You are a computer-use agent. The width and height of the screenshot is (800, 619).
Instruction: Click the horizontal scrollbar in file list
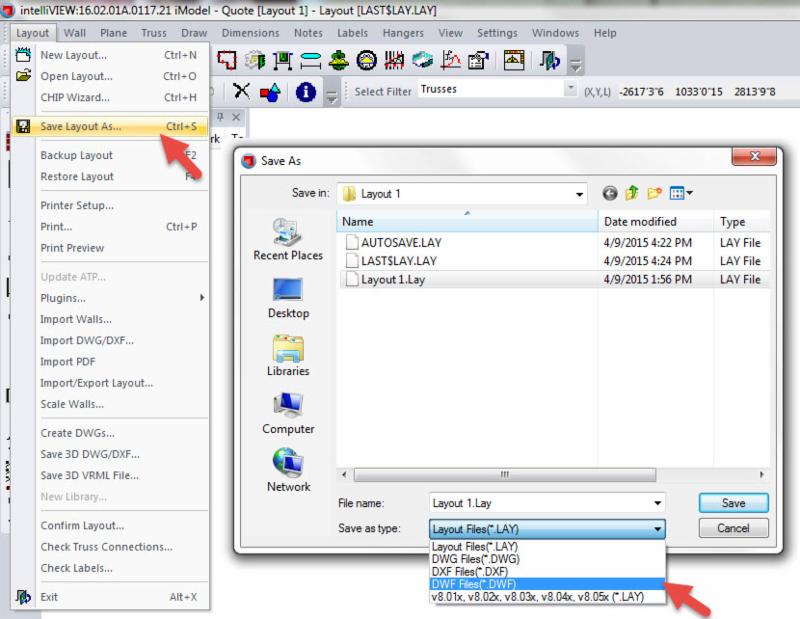[x=505, y=475]
